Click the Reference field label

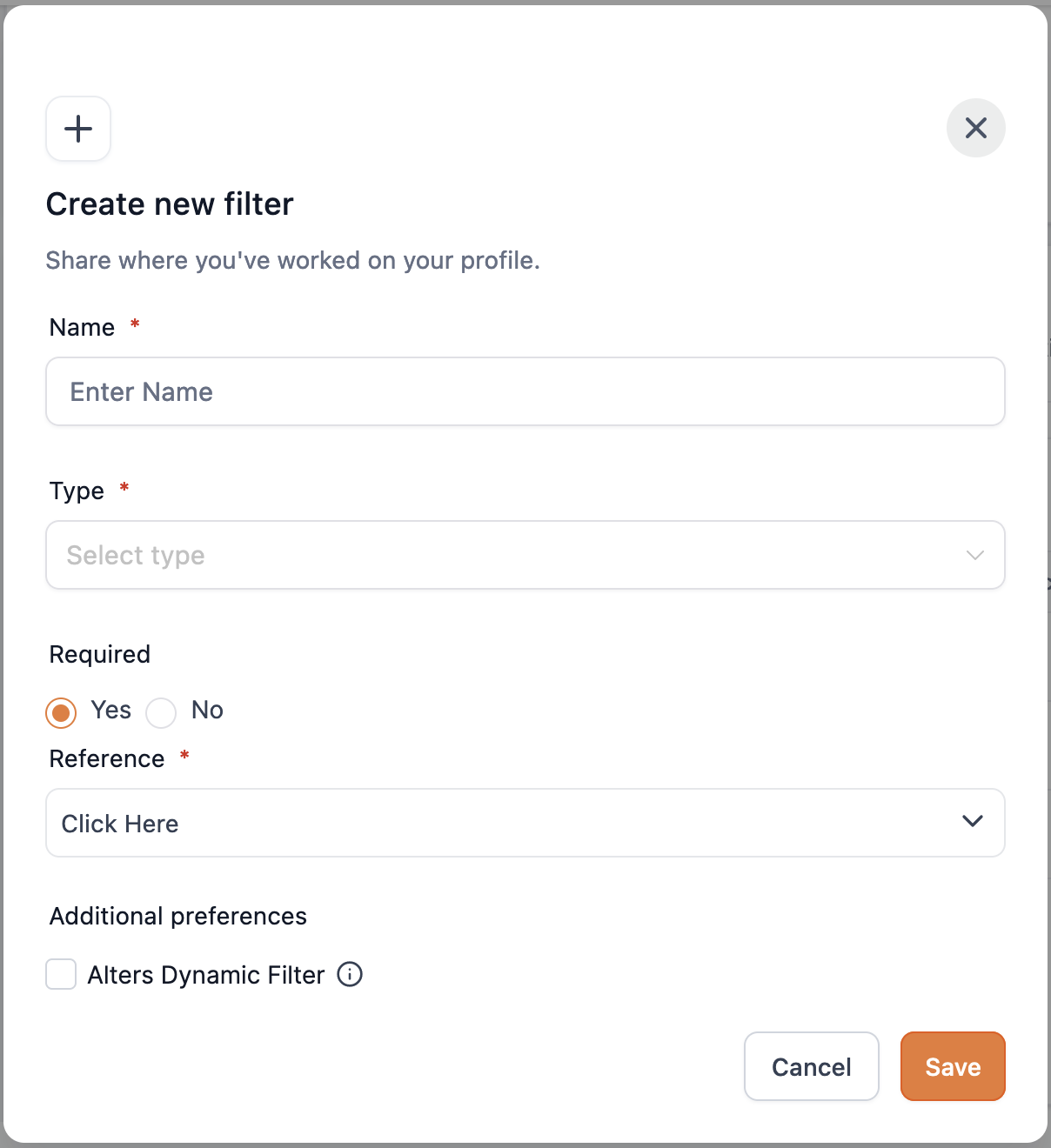(107, 758)
